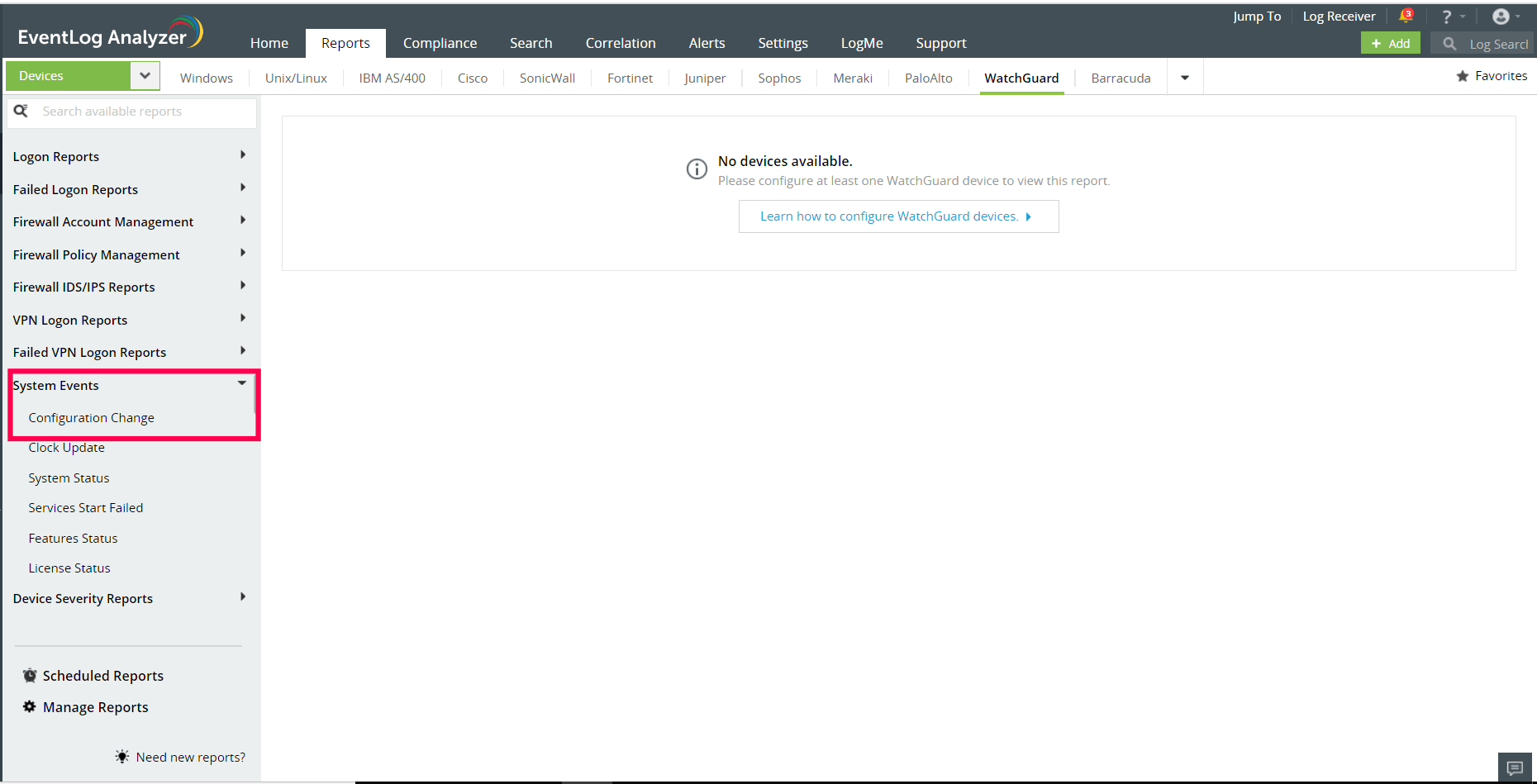Image resolution: width=1537 pixels, height=784 pixels.
Task: Select the Juniper device tab
Action: (705, 78)
